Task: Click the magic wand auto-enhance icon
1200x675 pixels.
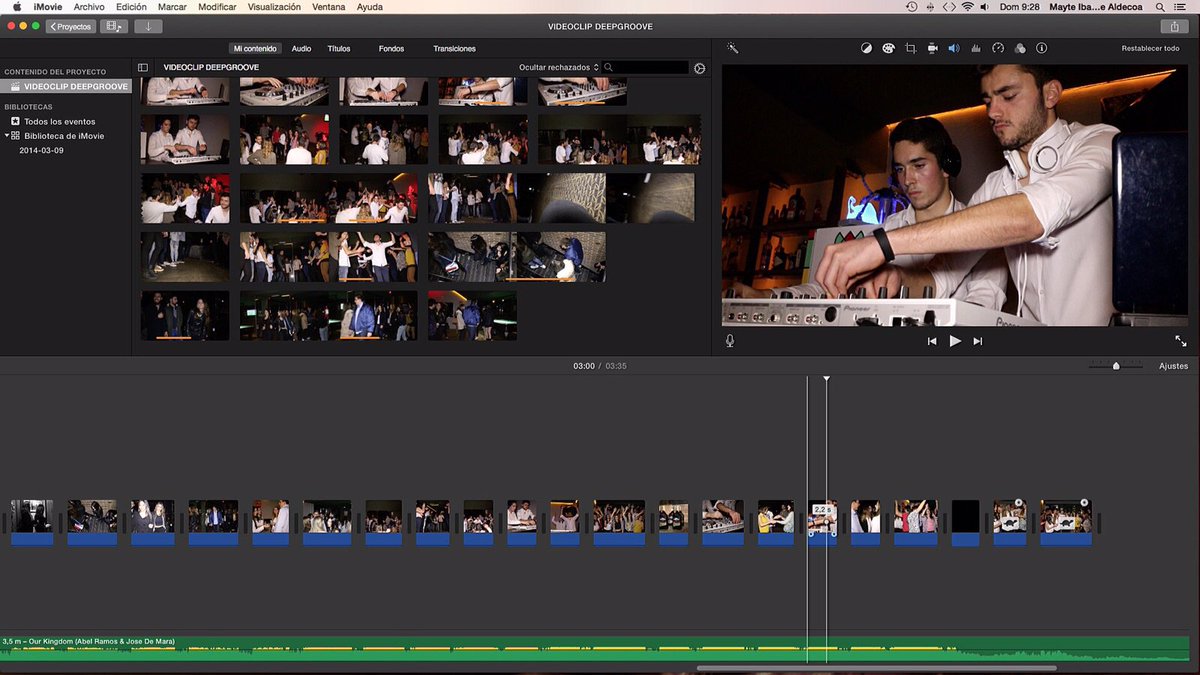Action: coord(732,48)
